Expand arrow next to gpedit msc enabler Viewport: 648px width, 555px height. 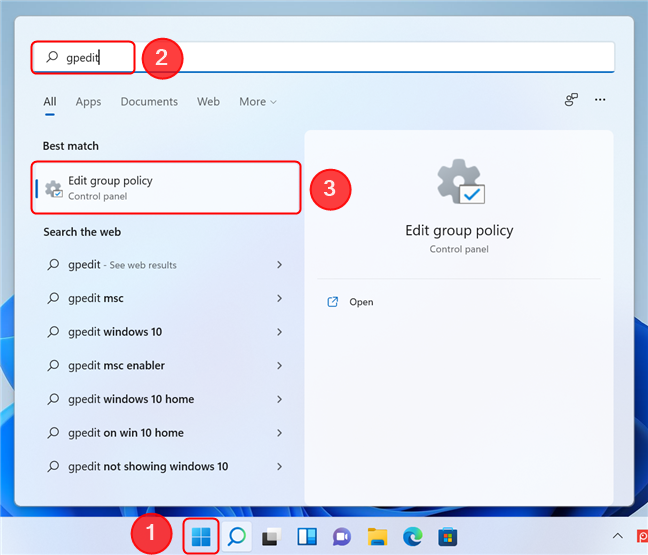tap(280, 365)
